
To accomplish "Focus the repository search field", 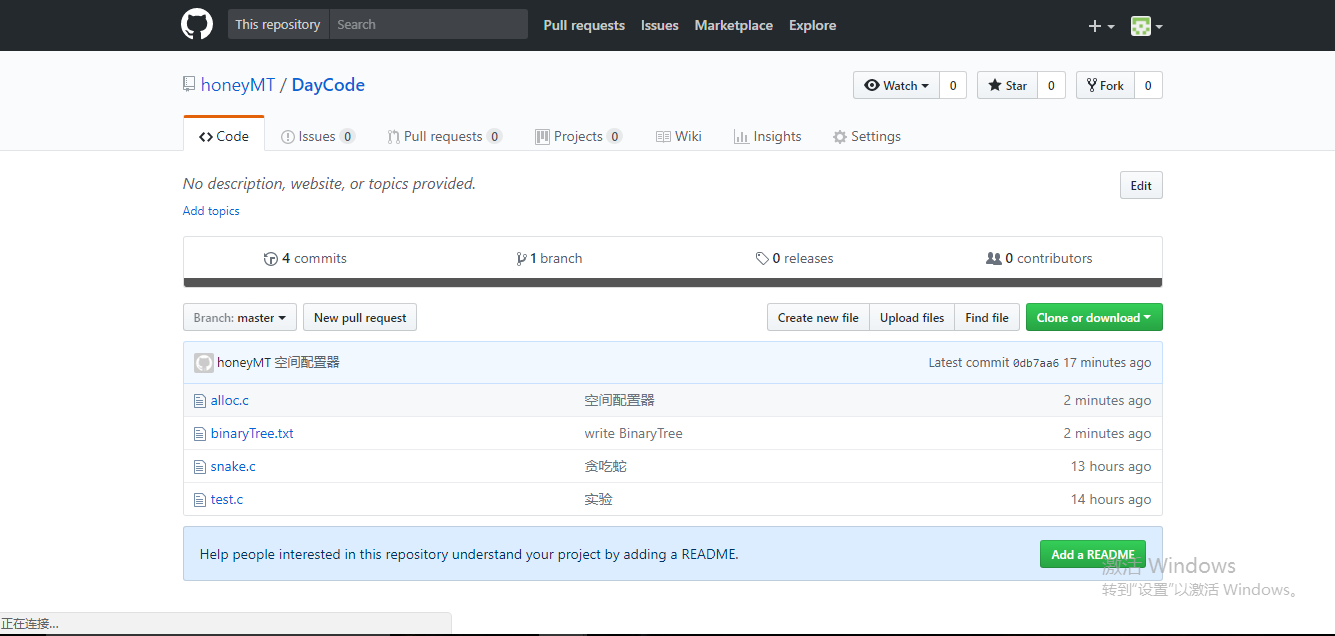I will pos(428,25).
